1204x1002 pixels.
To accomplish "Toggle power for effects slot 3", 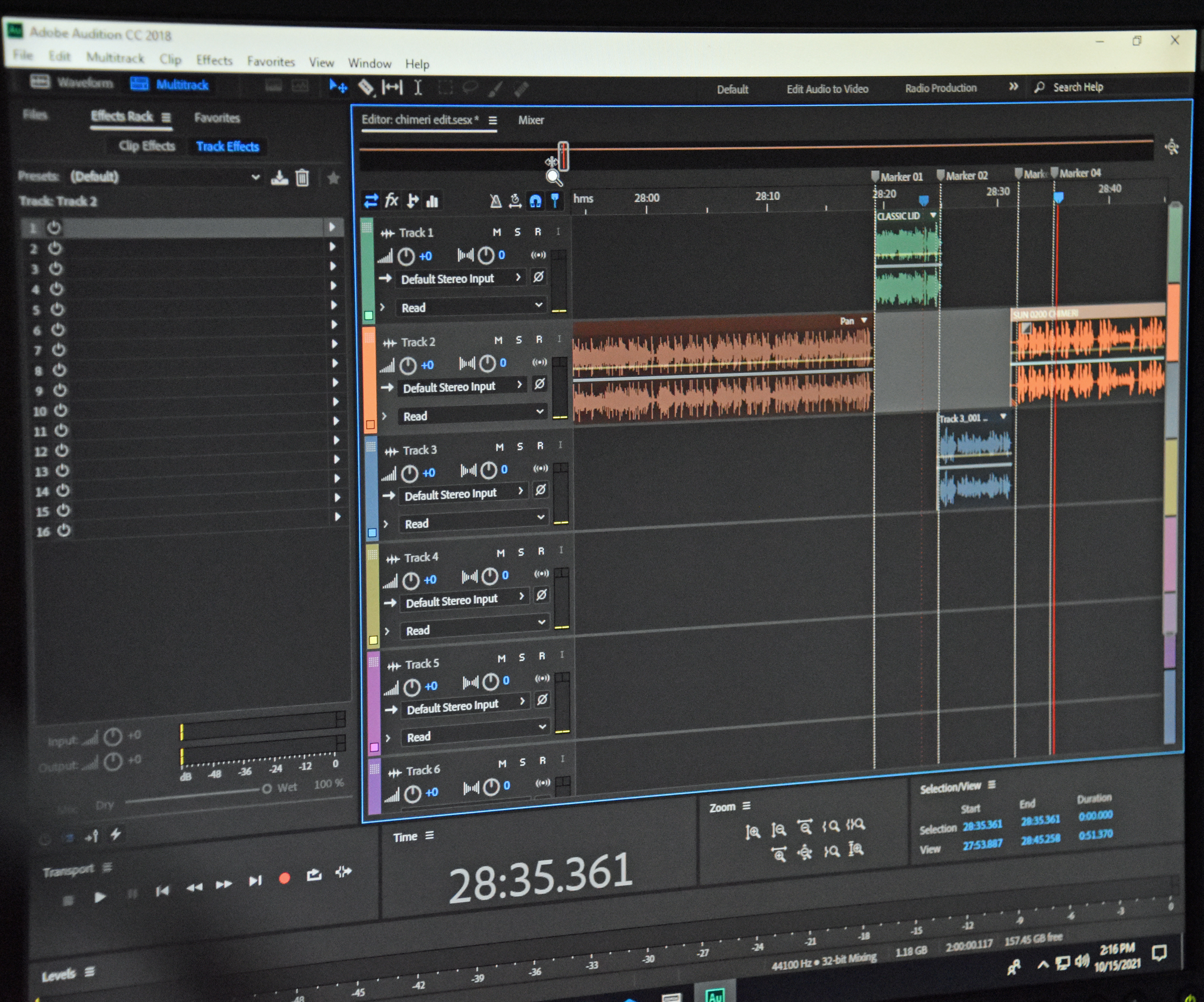I will click(x=56, y=268).
